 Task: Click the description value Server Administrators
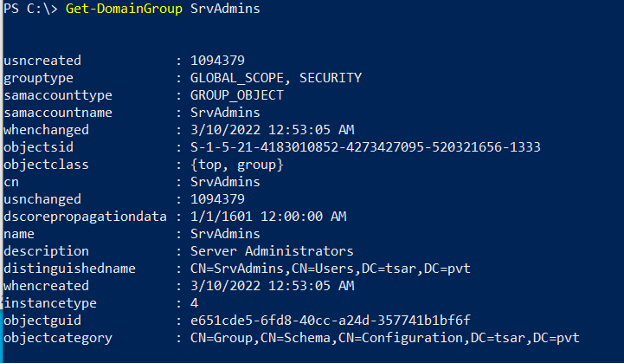[272, 251]
